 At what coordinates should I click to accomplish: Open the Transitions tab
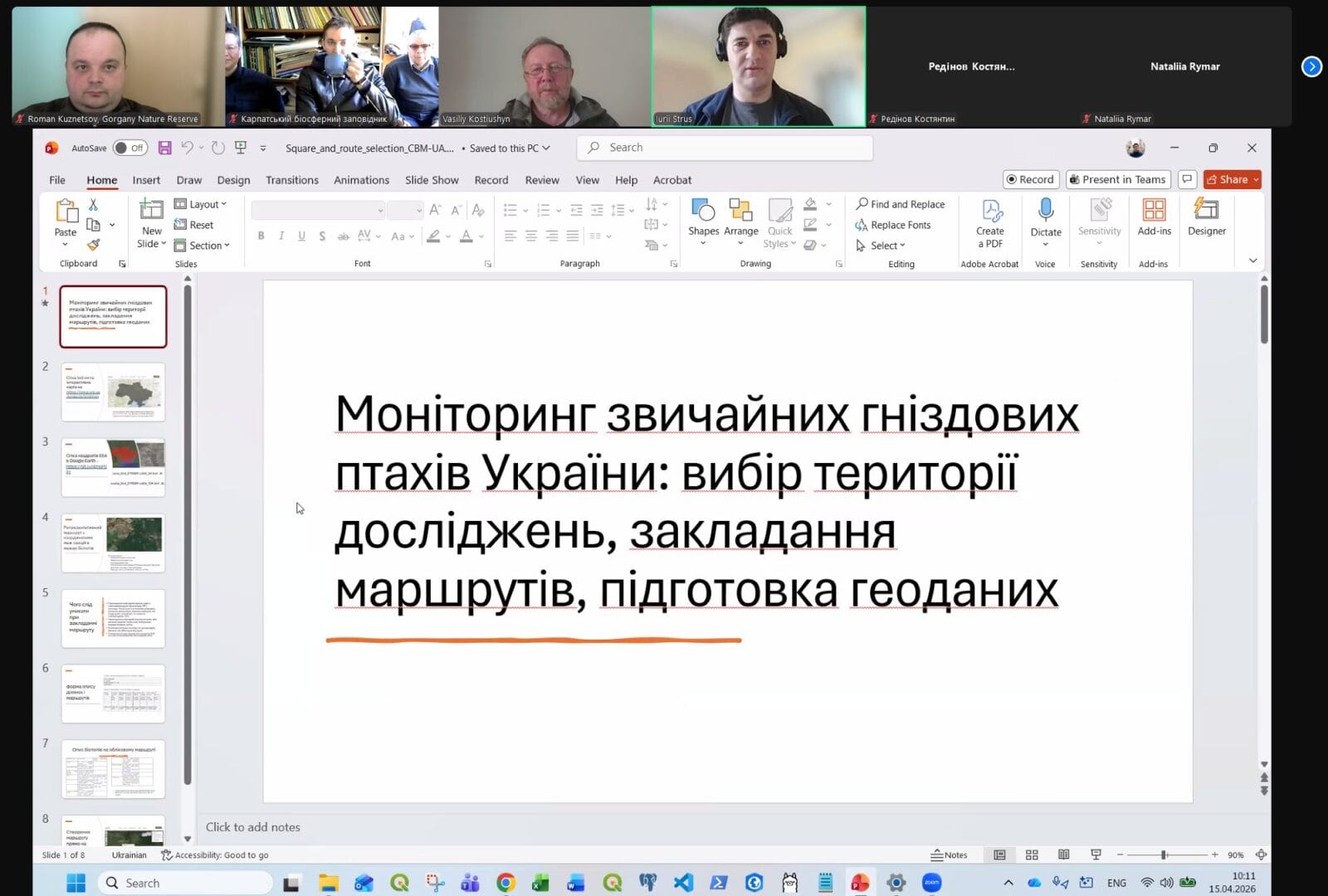pos(291,180)
